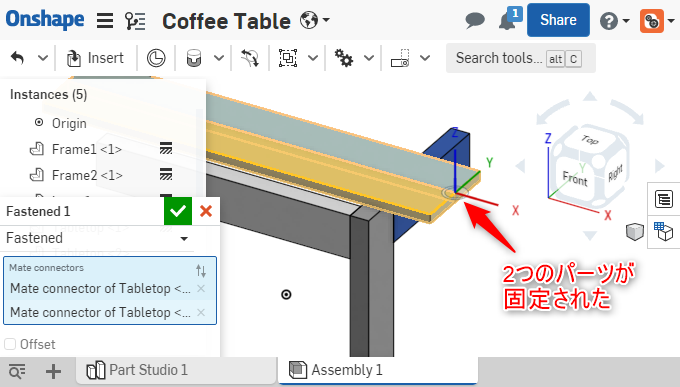The image size is (680, 387).
Task: Open the feature tree configuration icon
Action: (135, 20)
